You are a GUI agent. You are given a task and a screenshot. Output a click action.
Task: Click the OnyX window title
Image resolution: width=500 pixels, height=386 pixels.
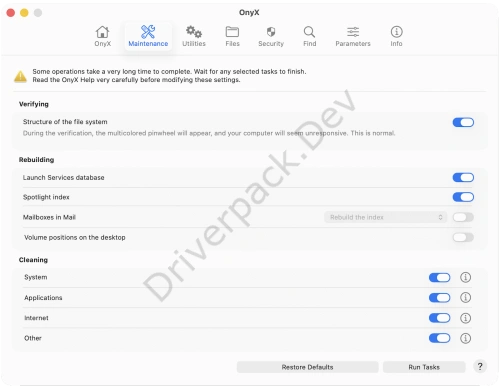[x=249, y=12]
